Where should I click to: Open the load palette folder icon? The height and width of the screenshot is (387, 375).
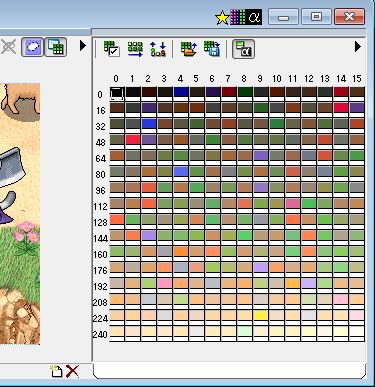click(189, 49)
